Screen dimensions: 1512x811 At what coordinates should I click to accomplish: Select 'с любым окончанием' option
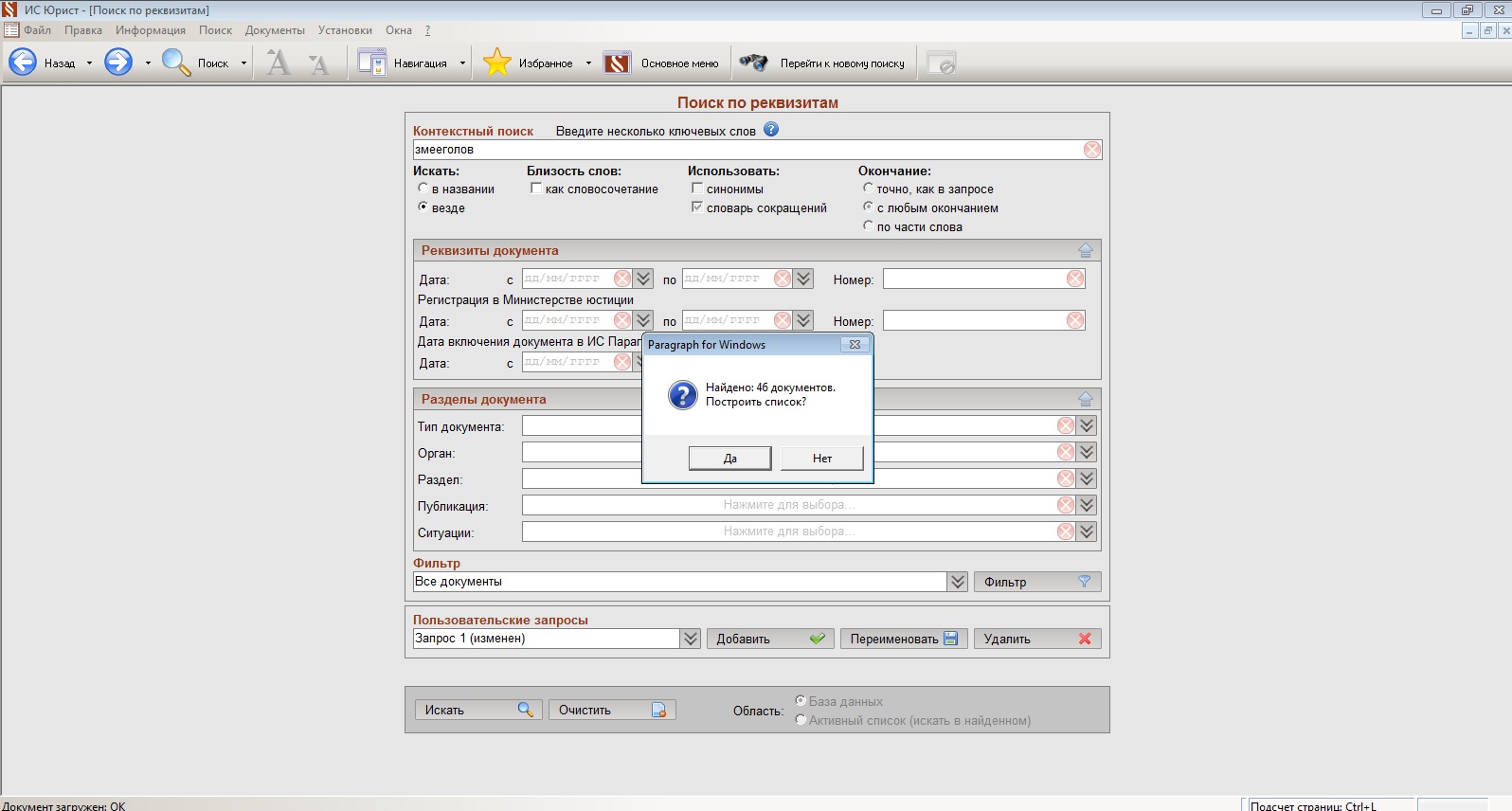click(x=868, y=207)
